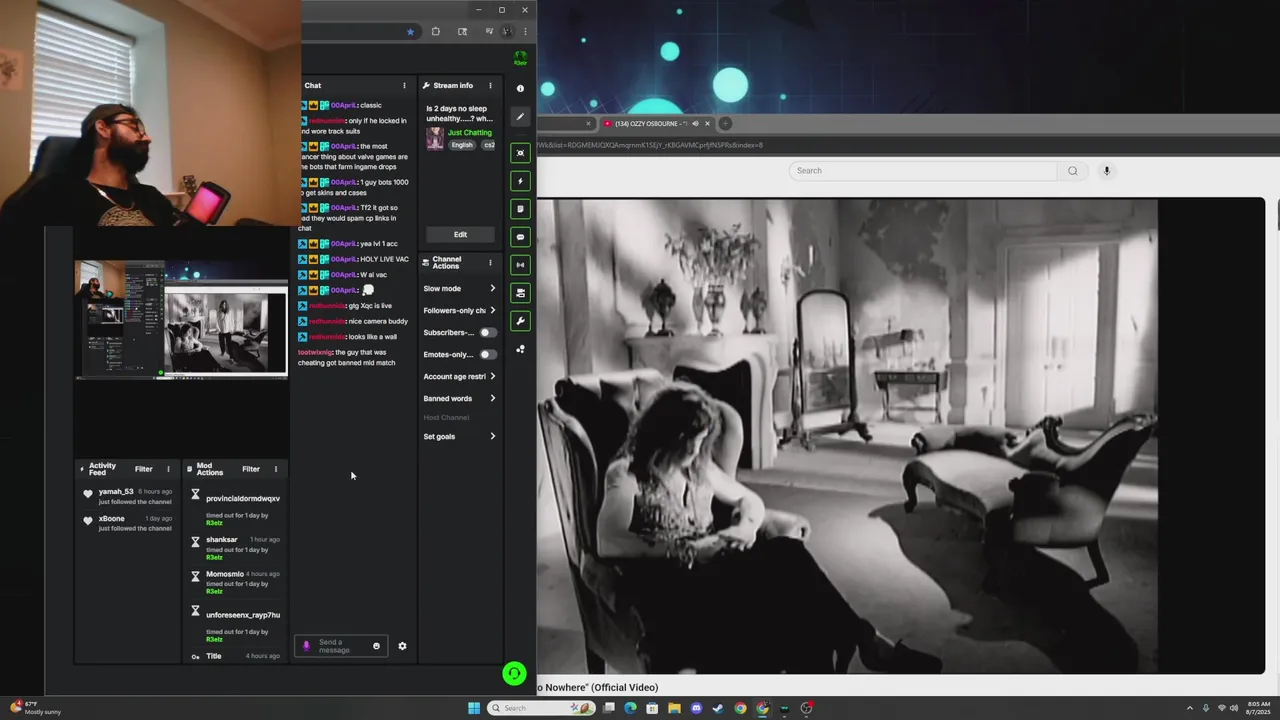Click the Windows taskbar search box
The image size is (1280, 720).
pos(541,708)
